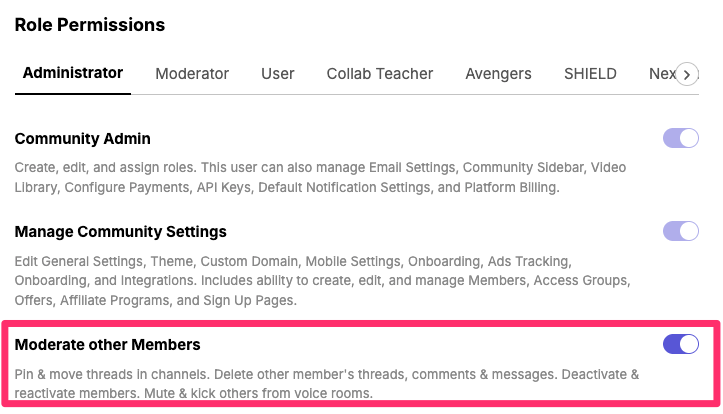Click the Manage Community Settings title
The width and height of the screenshot is (723, 414).
pyautogui.click(x=121, y=232)
